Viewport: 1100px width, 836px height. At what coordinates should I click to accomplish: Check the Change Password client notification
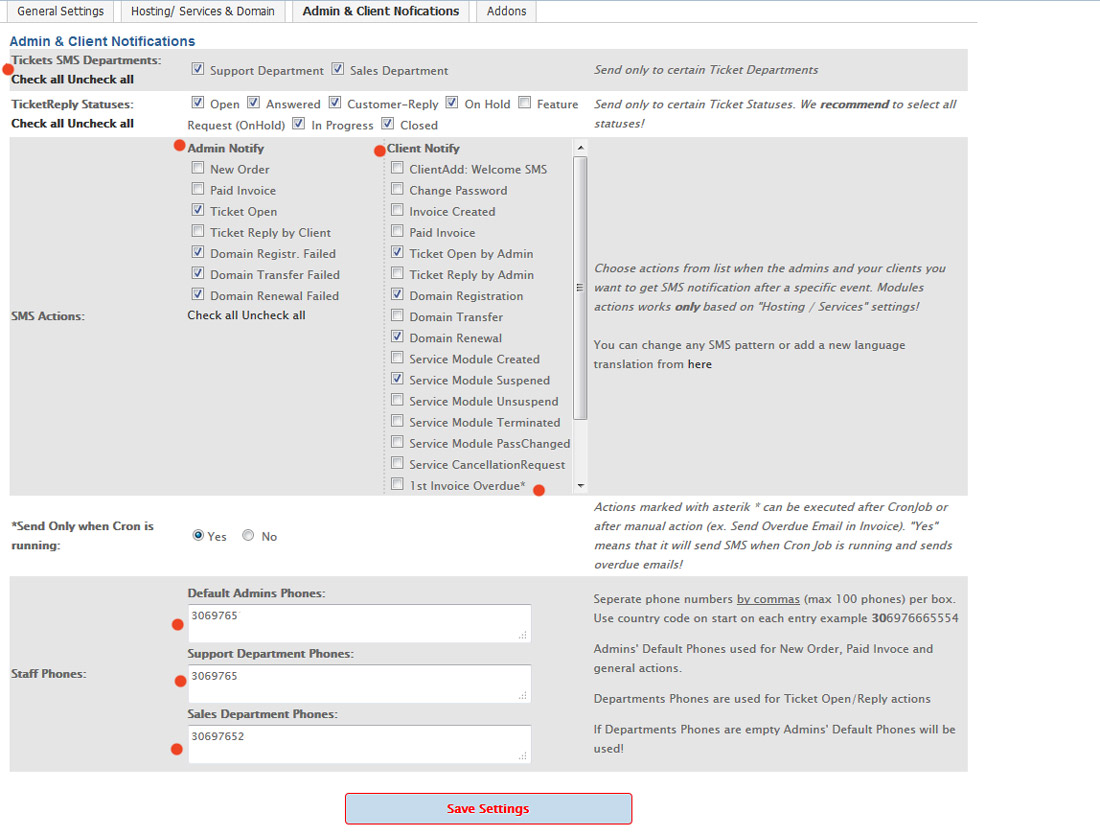pyautogui.click(x=398, y=189)
